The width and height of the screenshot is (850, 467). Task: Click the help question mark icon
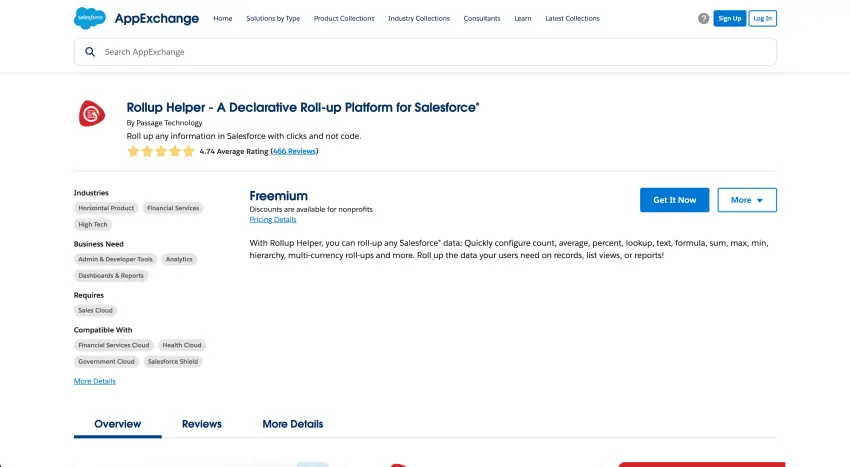coord(703,18)
